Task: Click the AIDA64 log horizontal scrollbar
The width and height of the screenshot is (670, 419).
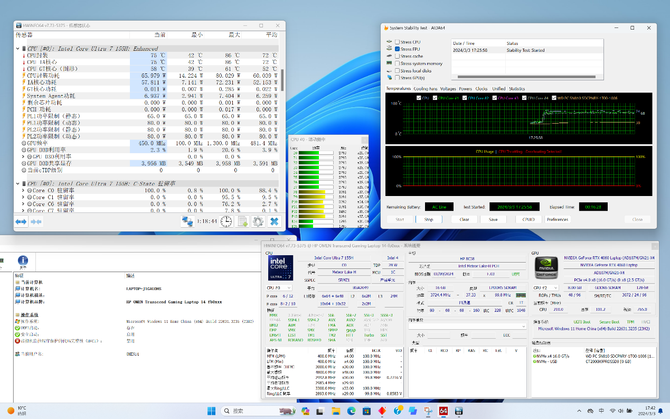Action: pyautogui.click(x=526, y=77)
